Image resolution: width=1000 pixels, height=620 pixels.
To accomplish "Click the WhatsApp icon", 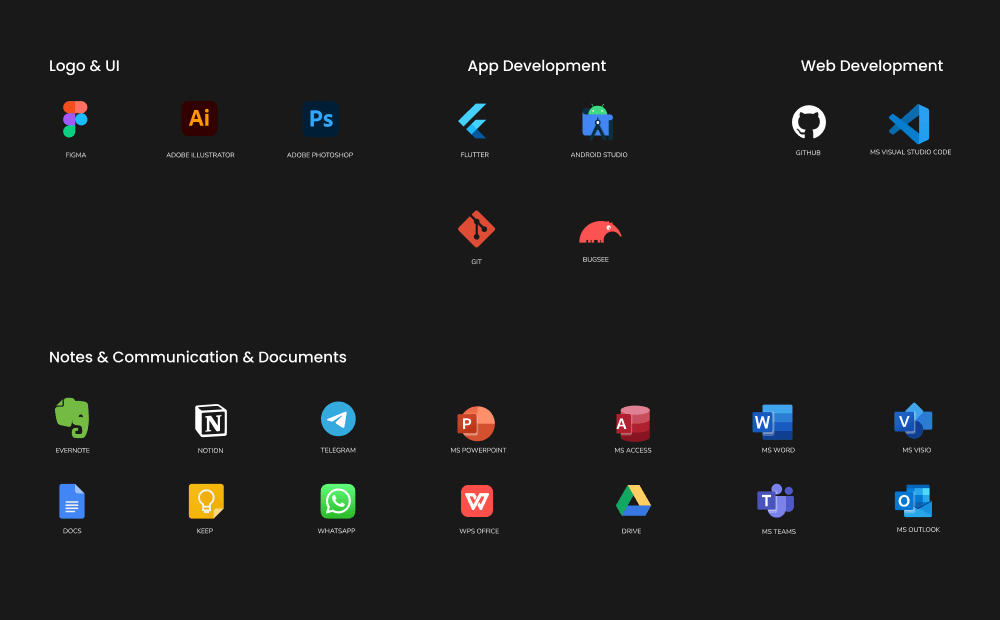I will point(337,501).
